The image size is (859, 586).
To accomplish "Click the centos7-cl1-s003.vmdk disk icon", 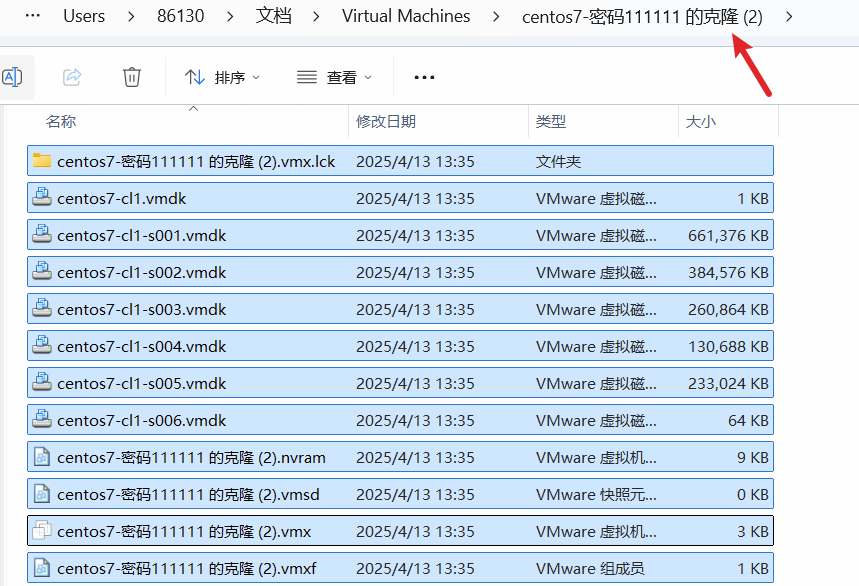I will coord(42,308).
